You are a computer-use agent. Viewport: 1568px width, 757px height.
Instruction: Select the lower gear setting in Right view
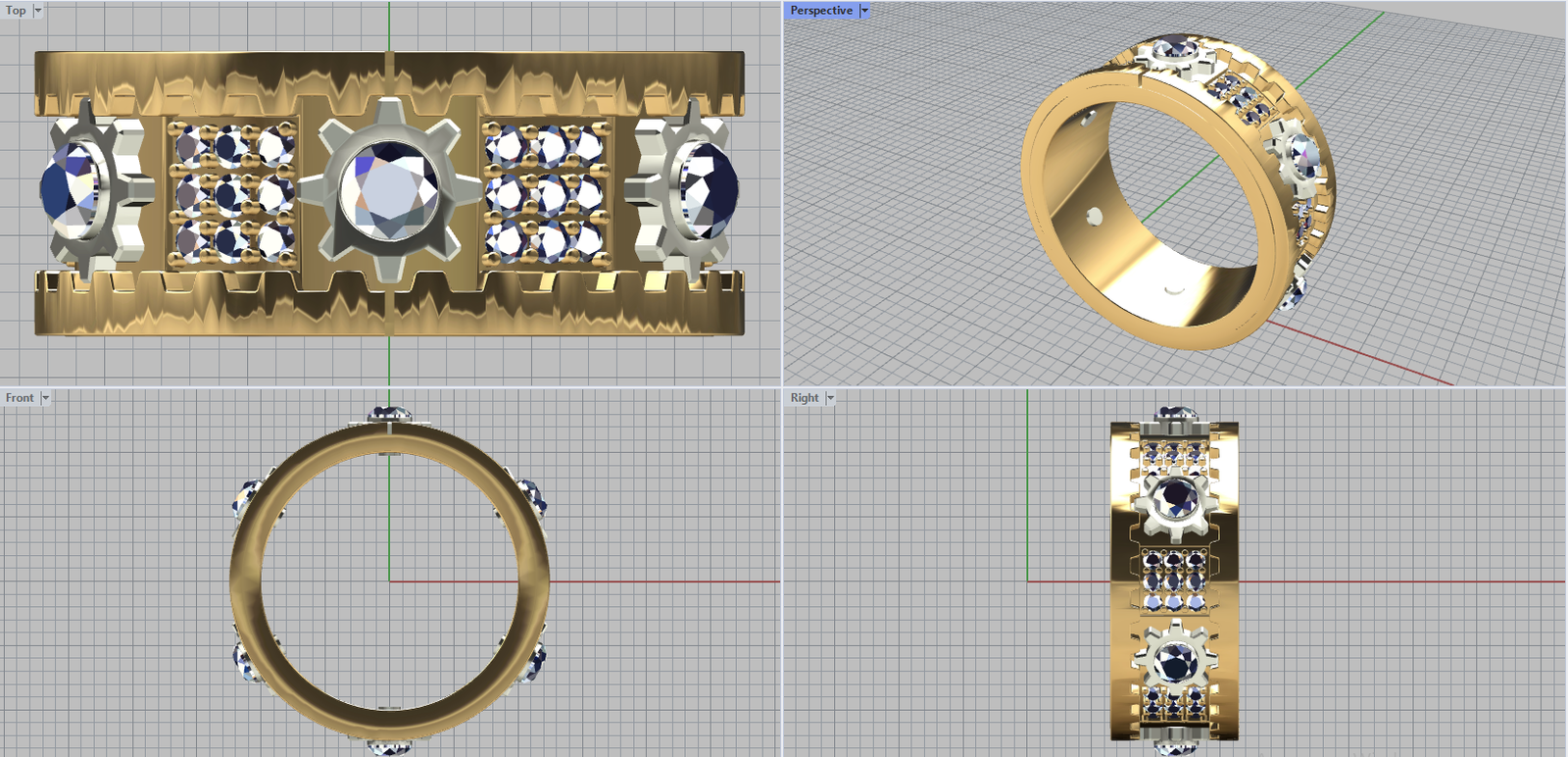tap(1174, 663)
